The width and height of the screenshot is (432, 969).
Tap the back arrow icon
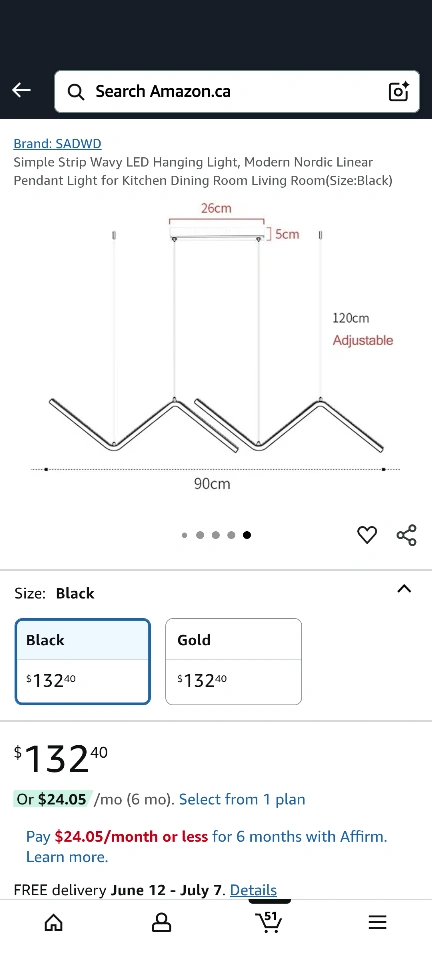pos(21,90)
